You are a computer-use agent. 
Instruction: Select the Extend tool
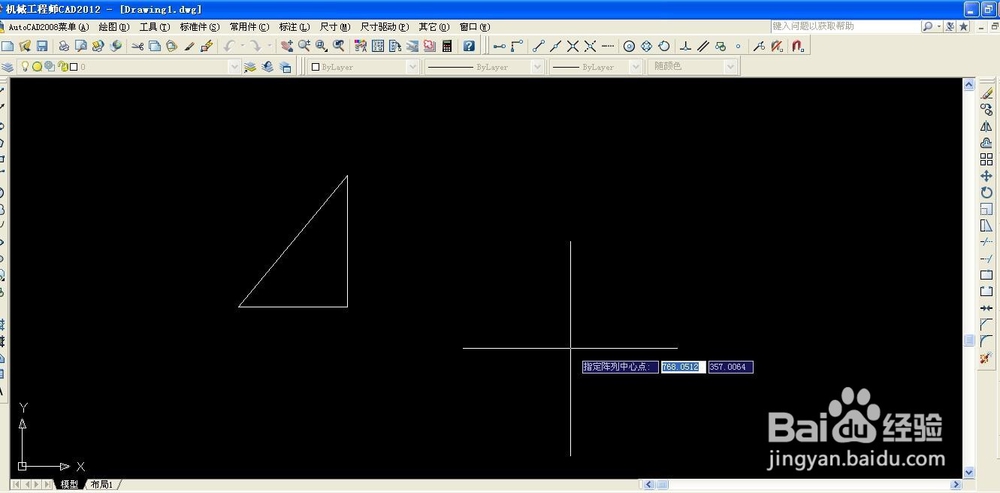click(987, 259)
